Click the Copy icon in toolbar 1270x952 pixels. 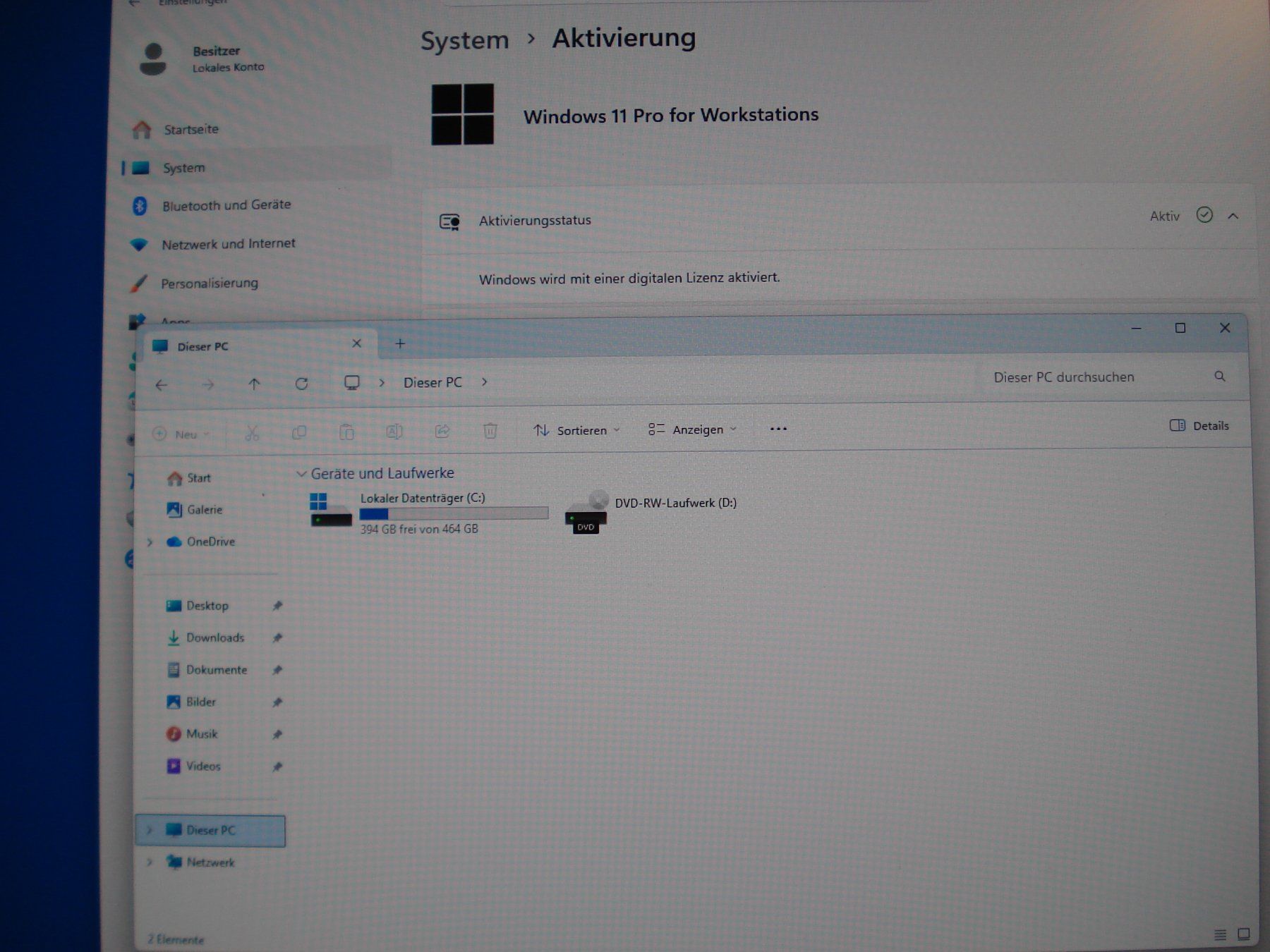[299, 432]
